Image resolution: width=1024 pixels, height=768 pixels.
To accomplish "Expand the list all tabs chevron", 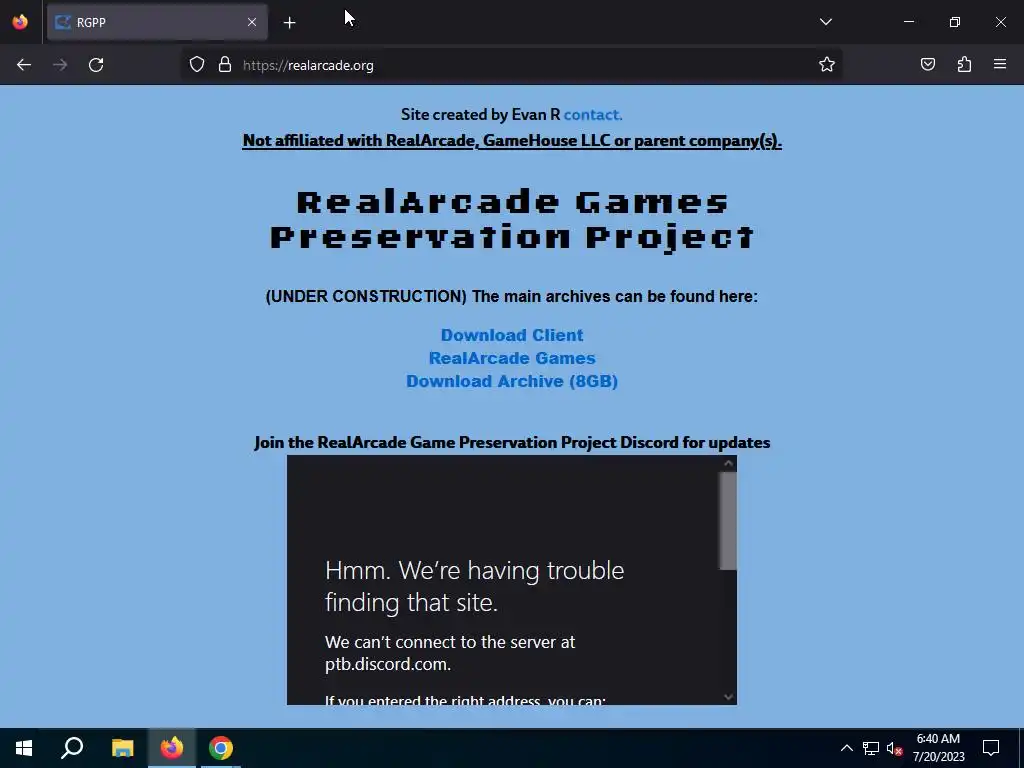I will tap(825, 22).
